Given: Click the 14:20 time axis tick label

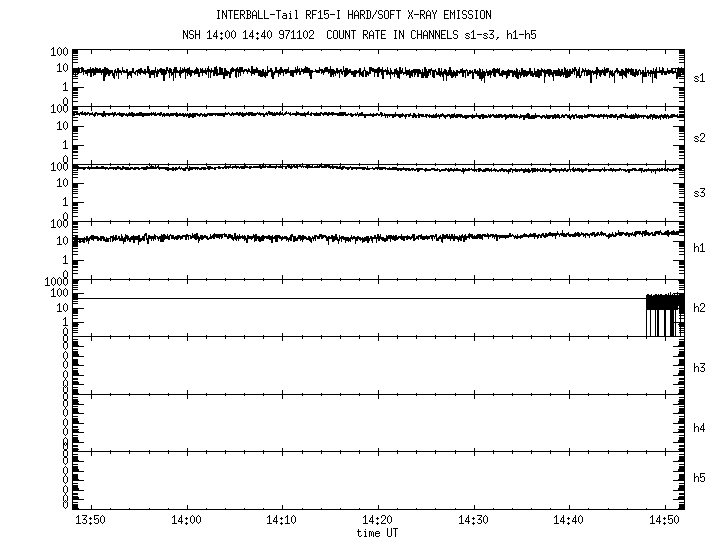Looking at the screenshot, I should click(378, 521).
